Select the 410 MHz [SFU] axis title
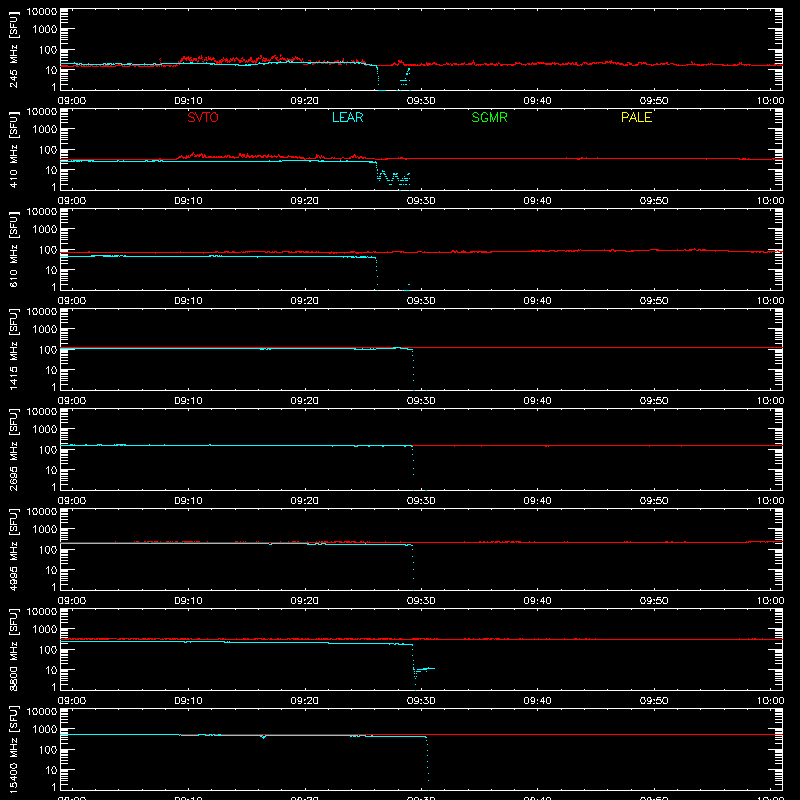This screenshot has width=800, height=800. coord(13,150)
